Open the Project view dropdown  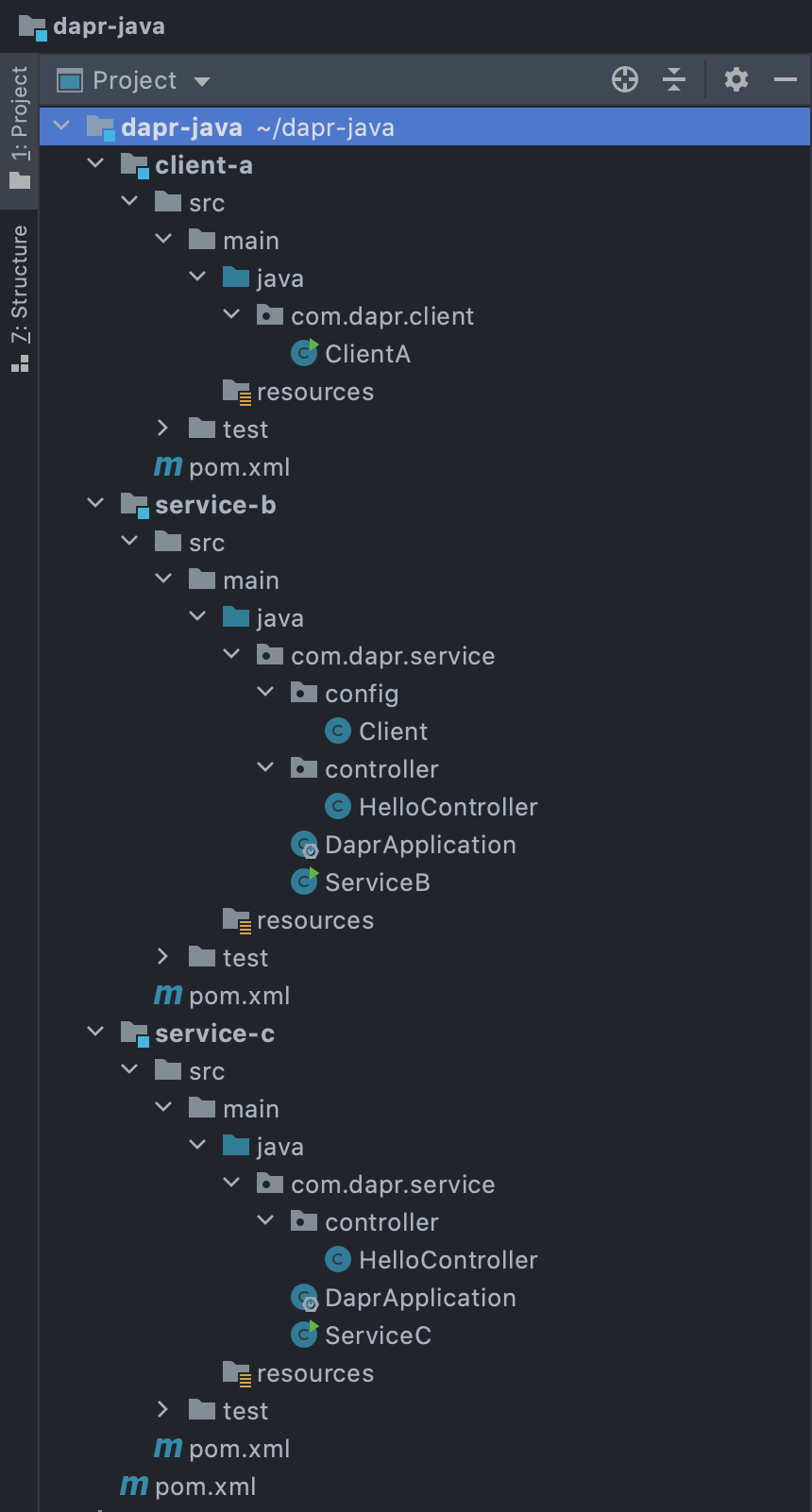coord(134,81)
